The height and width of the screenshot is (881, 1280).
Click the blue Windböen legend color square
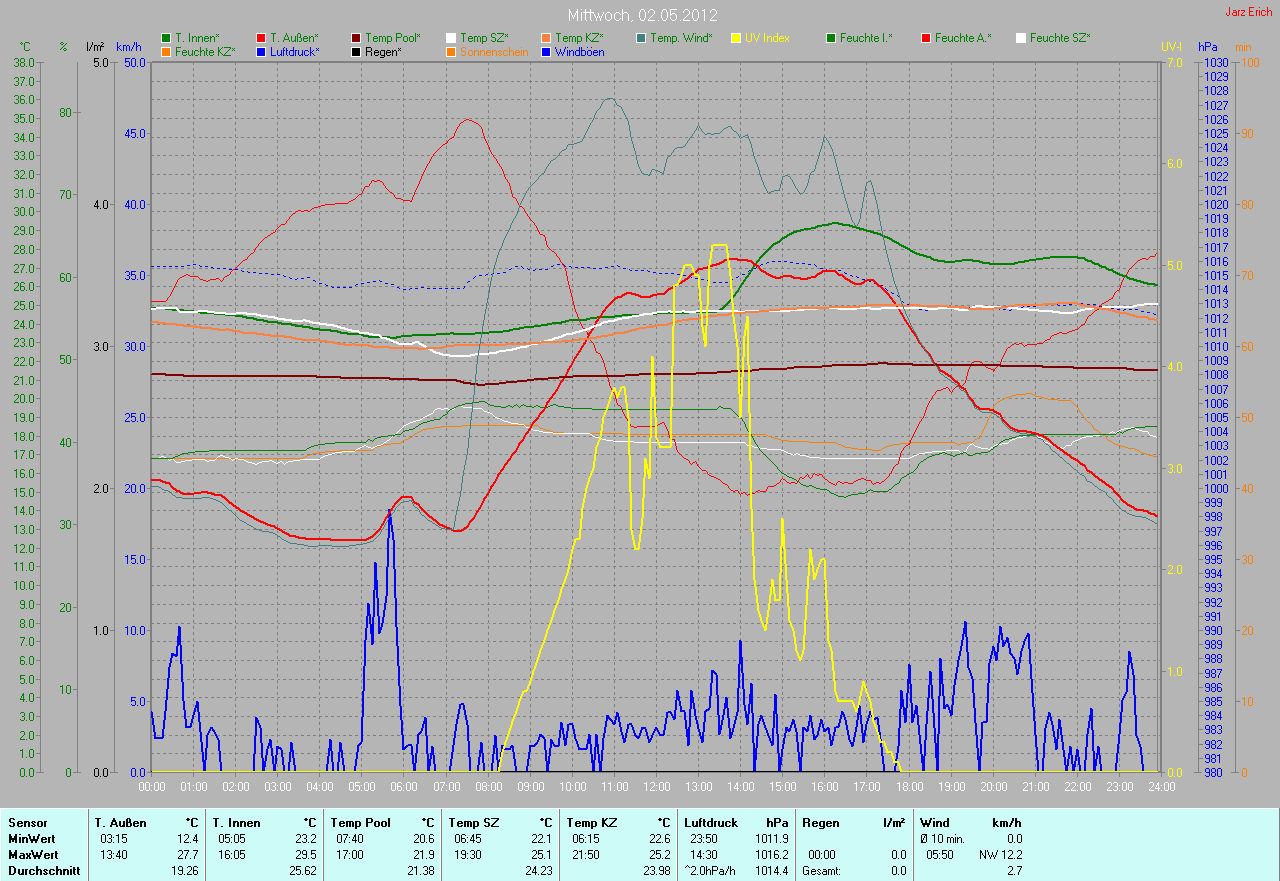(546, 51)
